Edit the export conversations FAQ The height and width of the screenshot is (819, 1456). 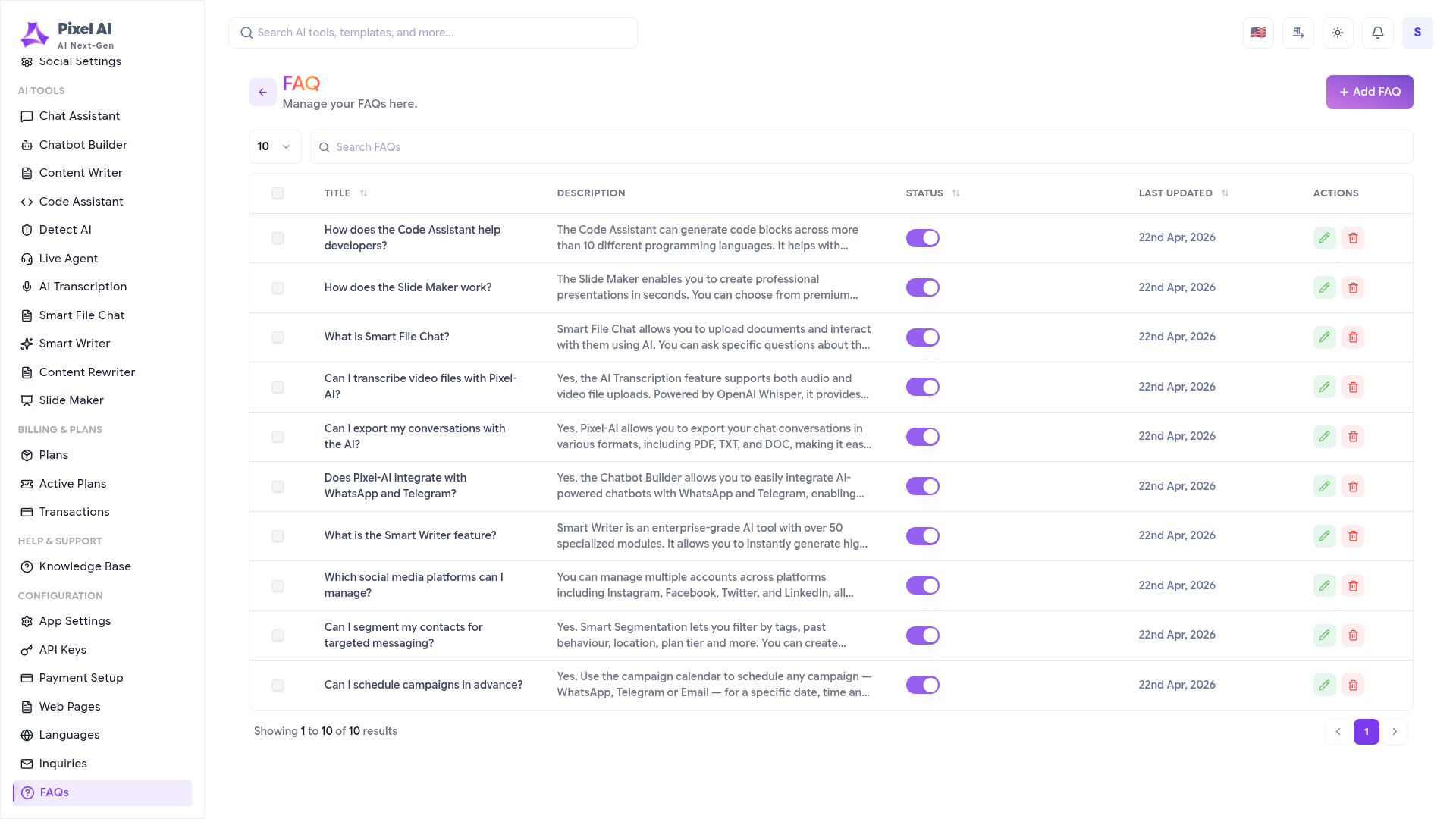click(1324, 437)
